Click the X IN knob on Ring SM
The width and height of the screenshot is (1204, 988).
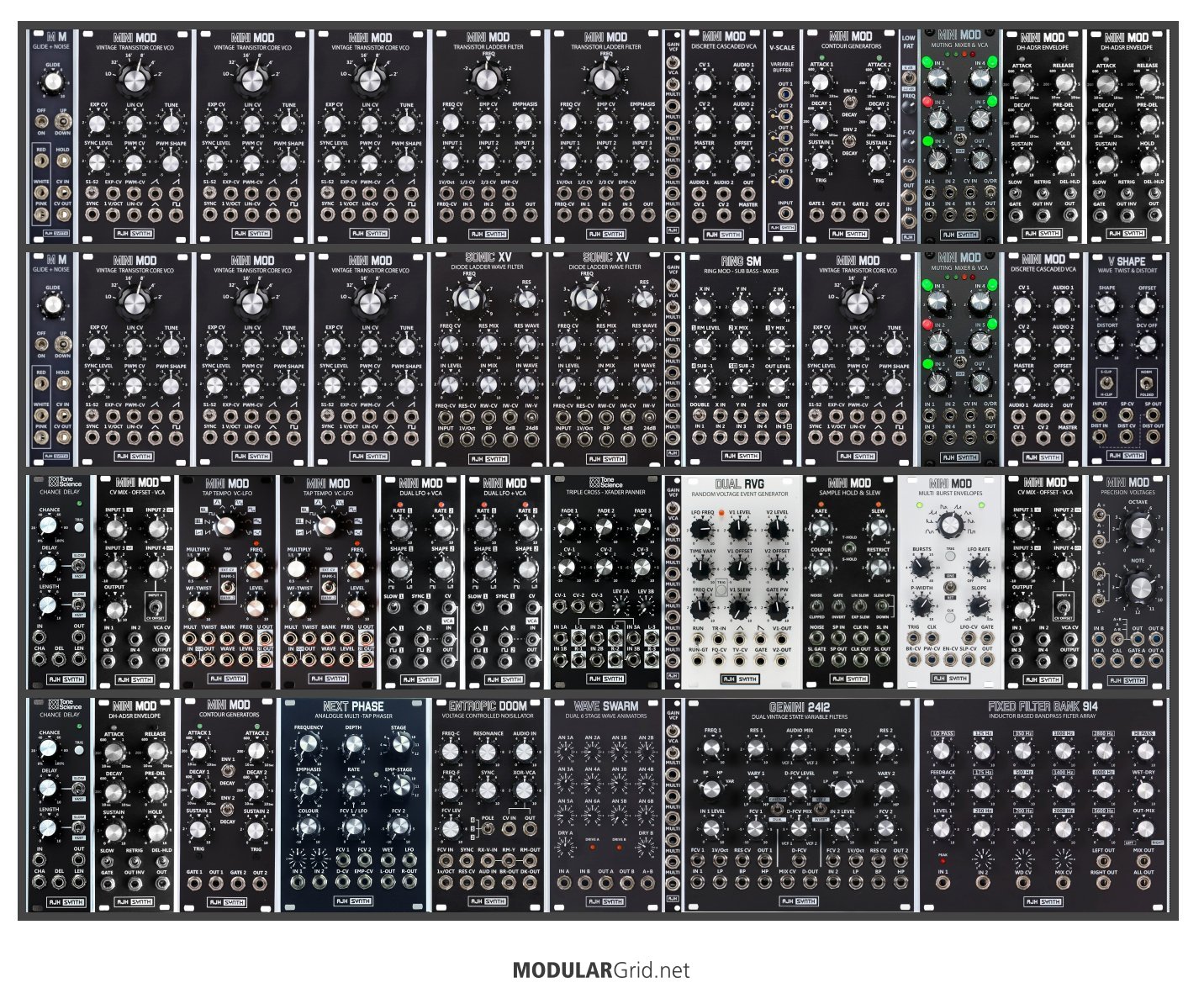coord(704,307)
